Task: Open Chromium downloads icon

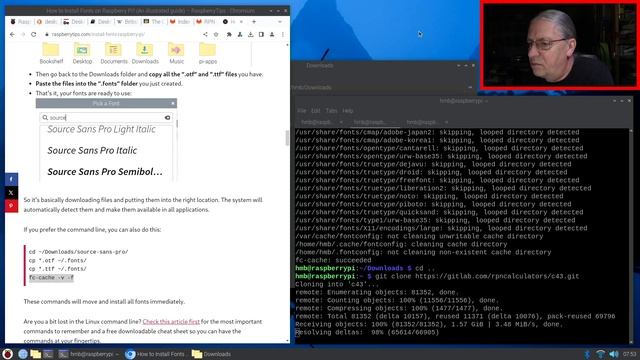Action: coord(251,35)
